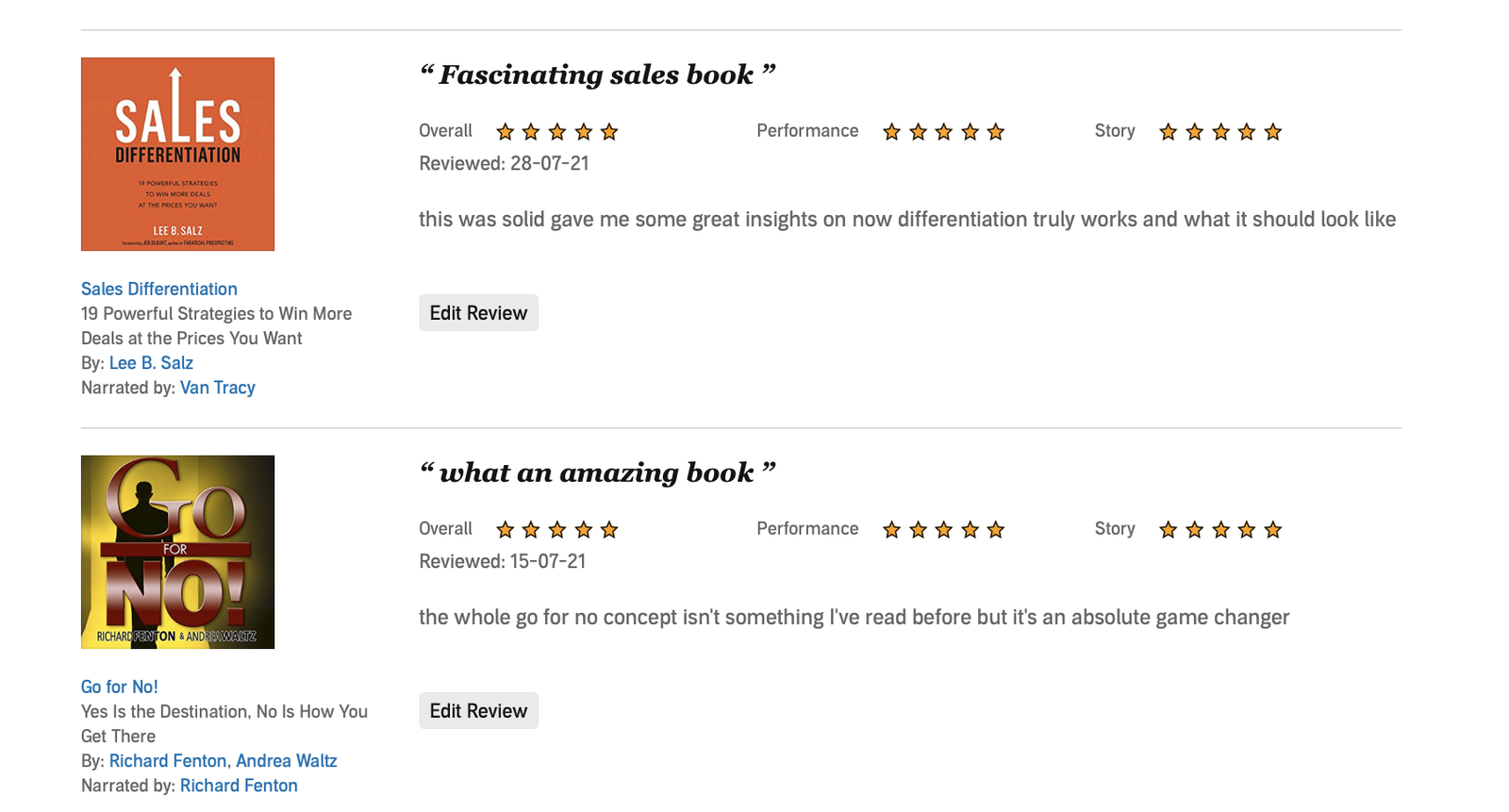Click first Story star for Go for No!
The height and width of the screenshot is (812, 1509).
(x=1169, y=530)
